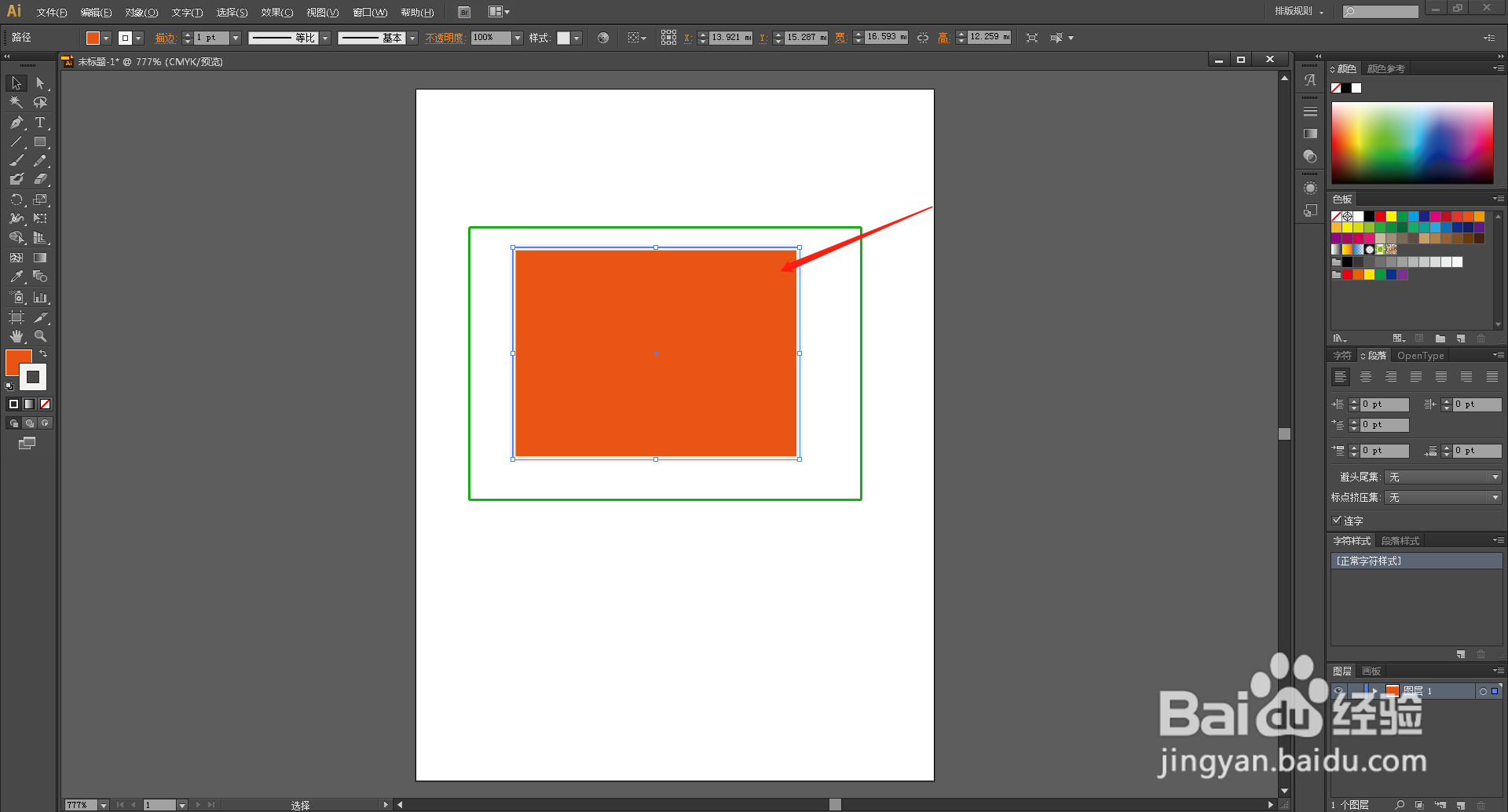The height and width of the screenshot is (812, 1508).
Task: Pick the color spectrum in Color panel
Action: [1412, 143]
